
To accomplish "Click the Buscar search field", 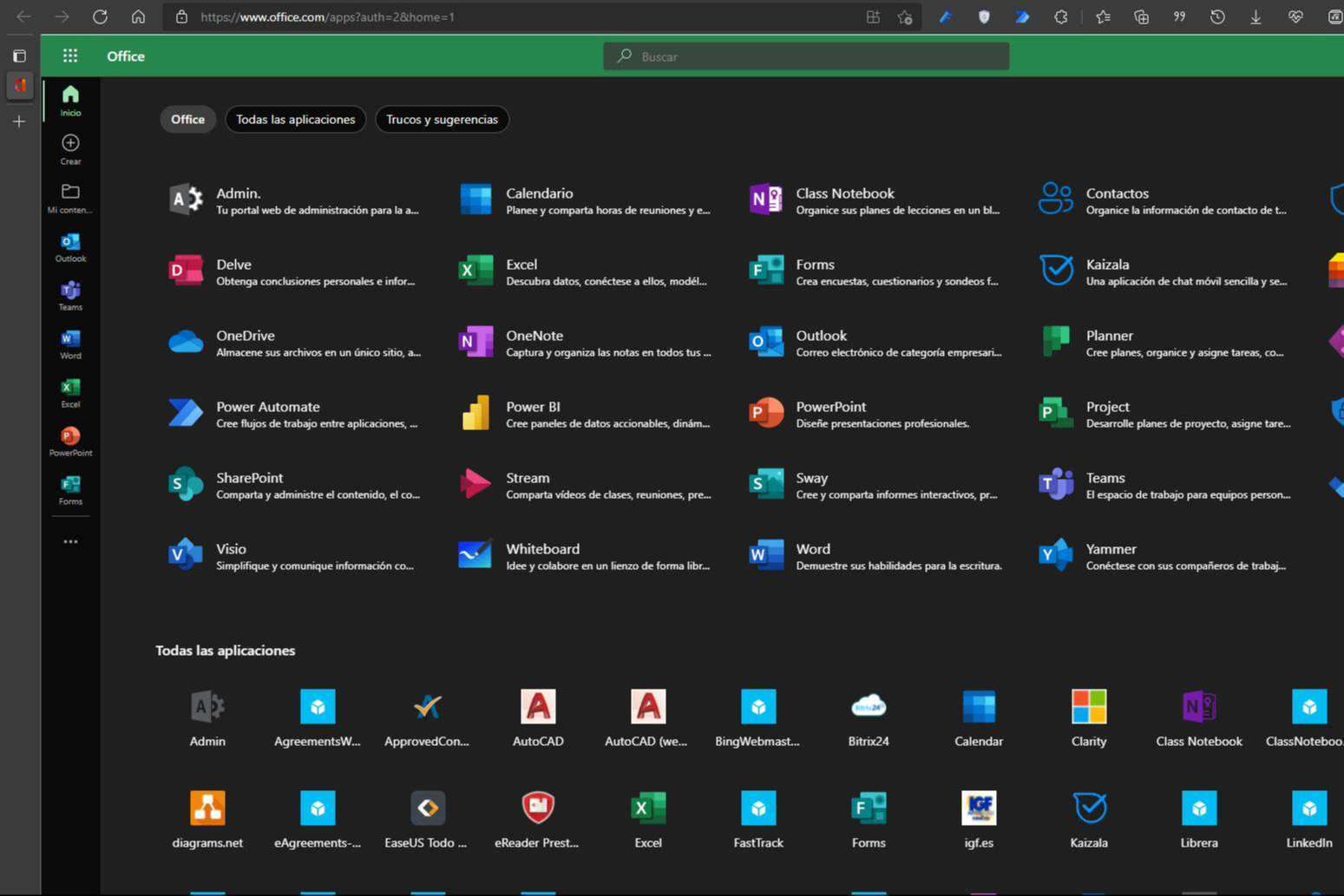I will point(807,56).
